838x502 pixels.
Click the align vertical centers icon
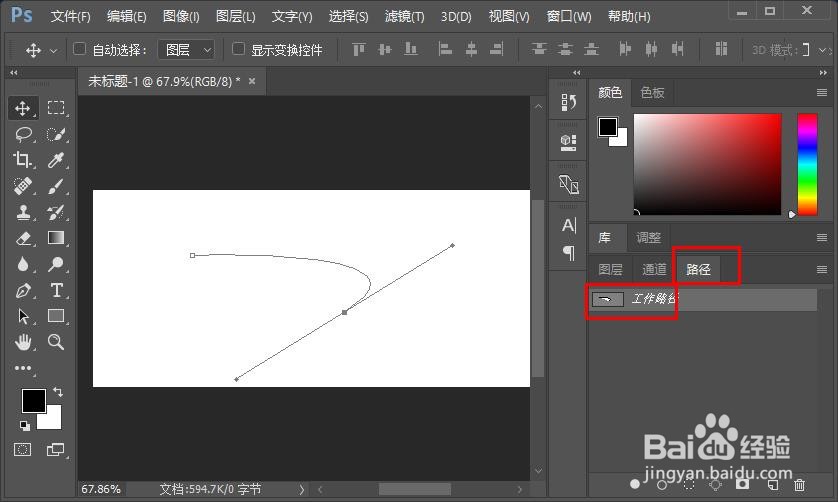click(385, 50)
